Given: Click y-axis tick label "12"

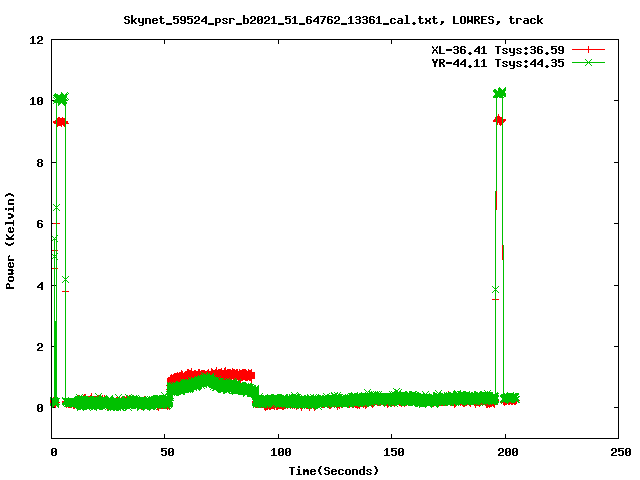Looking at the screenshot, I should tap(36, 40).
